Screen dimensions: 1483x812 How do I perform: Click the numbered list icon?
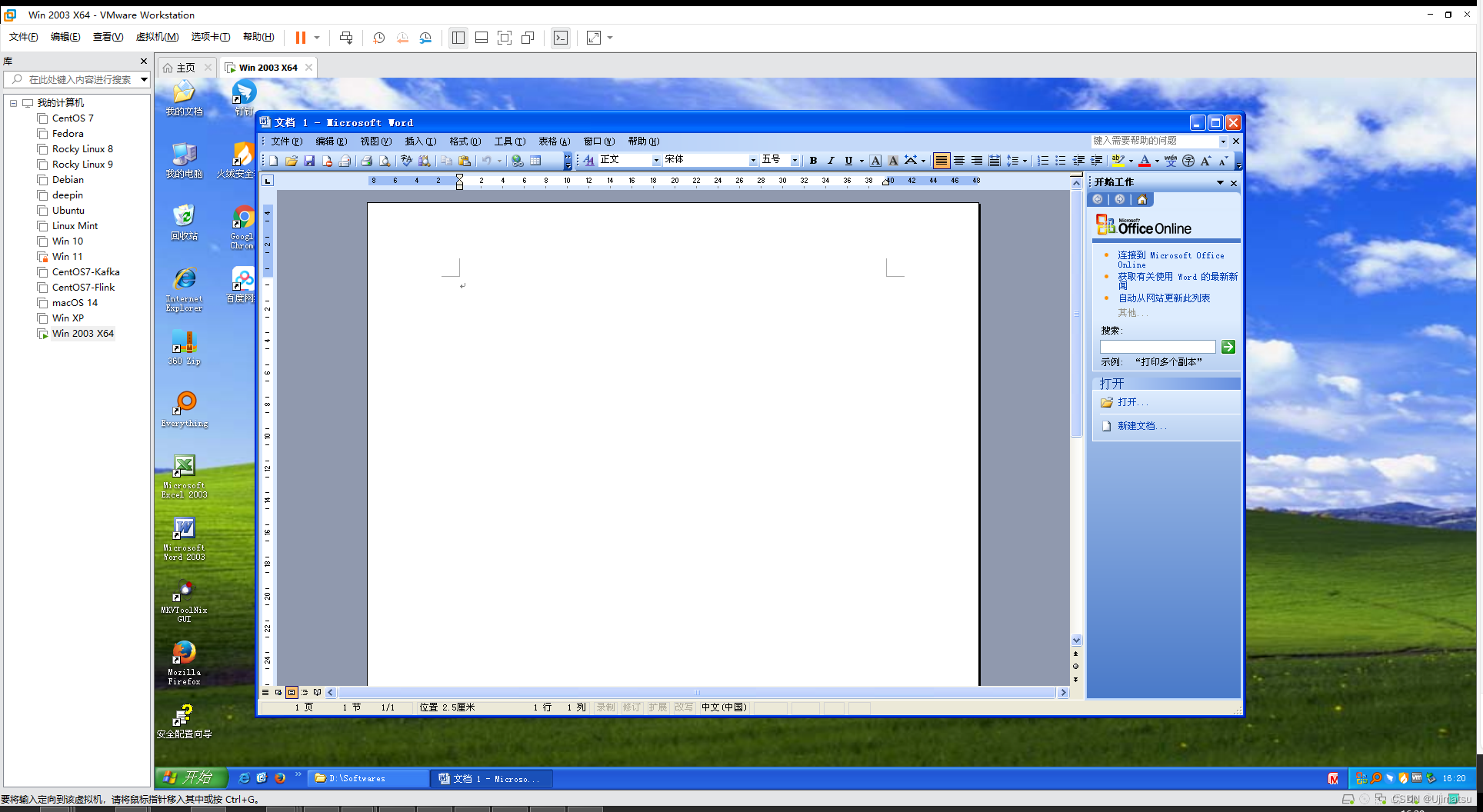click(x=1043, y=161)
